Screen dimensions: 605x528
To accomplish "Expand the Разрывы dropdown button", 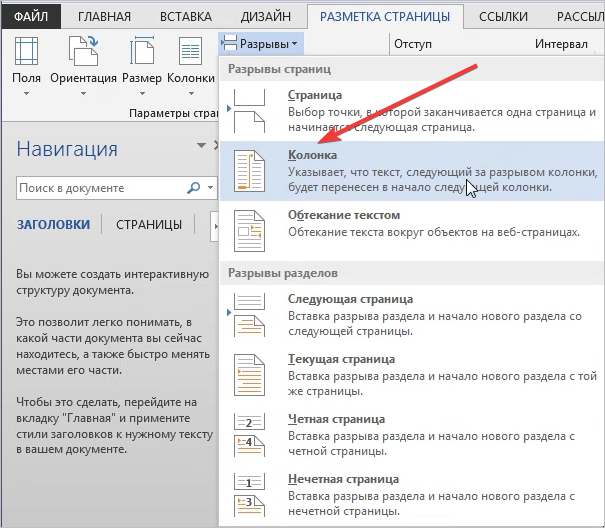I will tap(263, 44).
